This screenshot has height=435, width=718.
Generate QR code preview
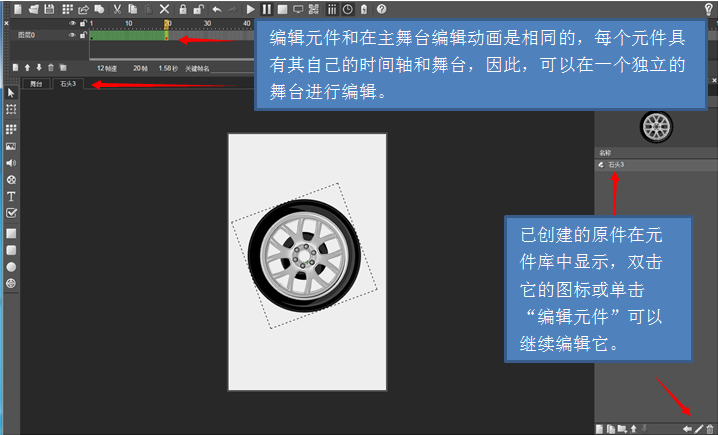tap(314, 9)
